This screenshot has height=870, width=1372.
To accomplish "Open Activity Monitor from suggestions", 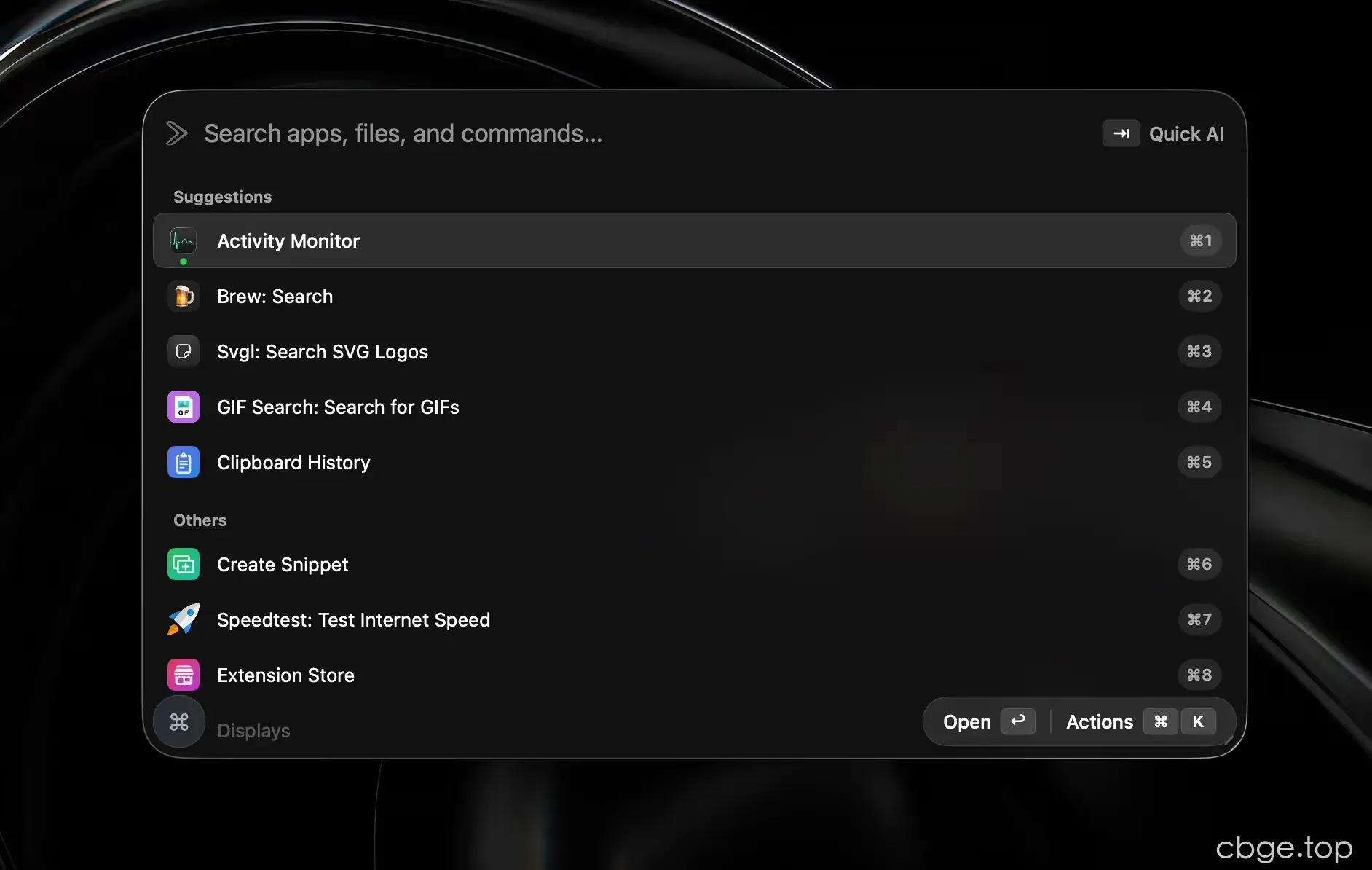I will pyautogui.click(x=695, y=240).
